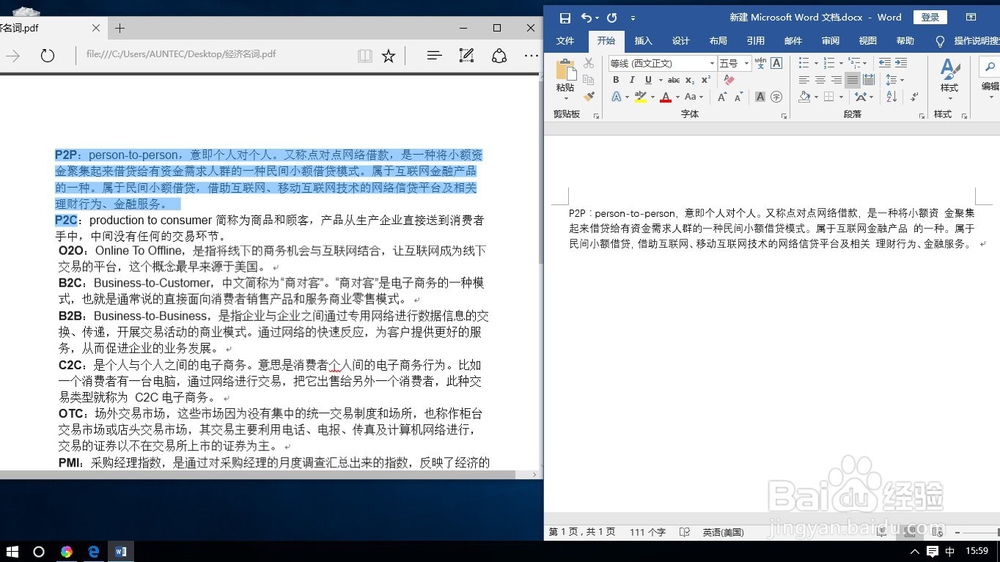The height and width of the screenshot is (562, 1000).
Task: Click the 登录 sign-in button in Word
Action: (930, 17)
